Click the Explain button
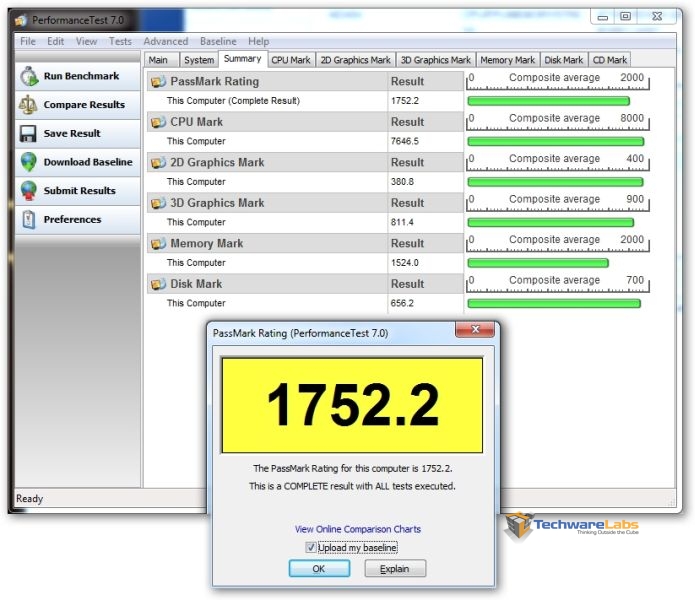This screenshot has height=600, width=695. tap(395, 569)
